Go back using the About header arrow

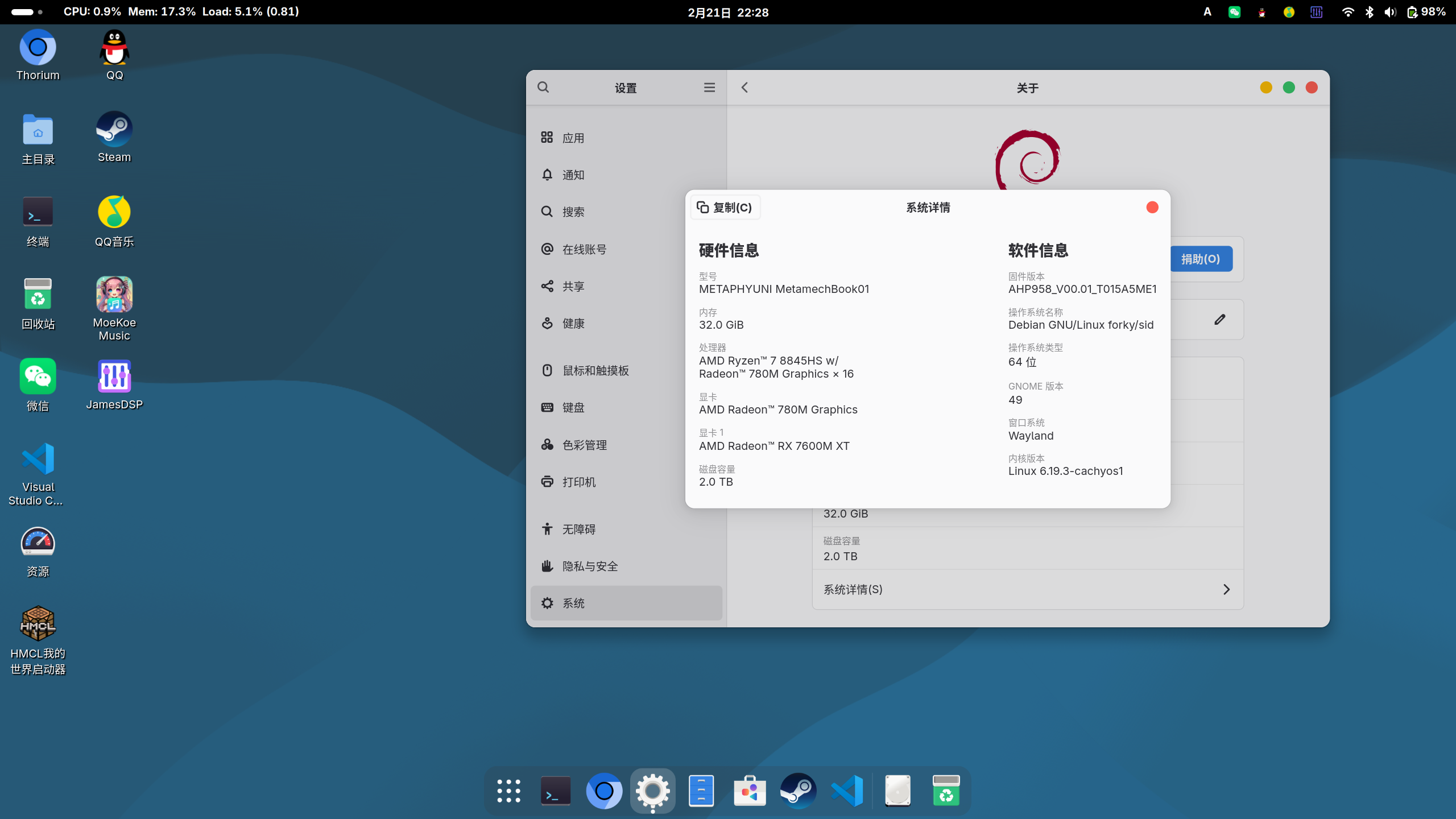(x=744, y=88)
